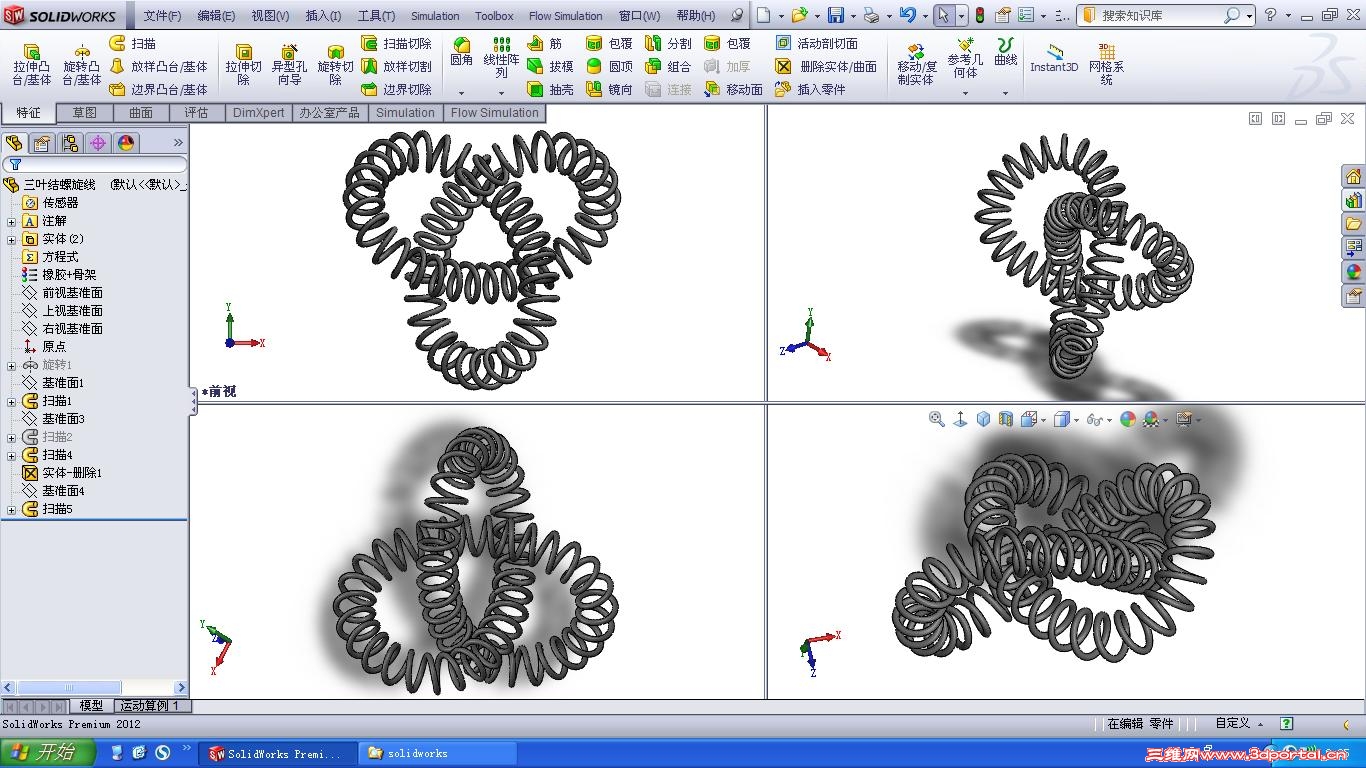Open the 曲线 curves dropdown arrow

click(1005, 93)
